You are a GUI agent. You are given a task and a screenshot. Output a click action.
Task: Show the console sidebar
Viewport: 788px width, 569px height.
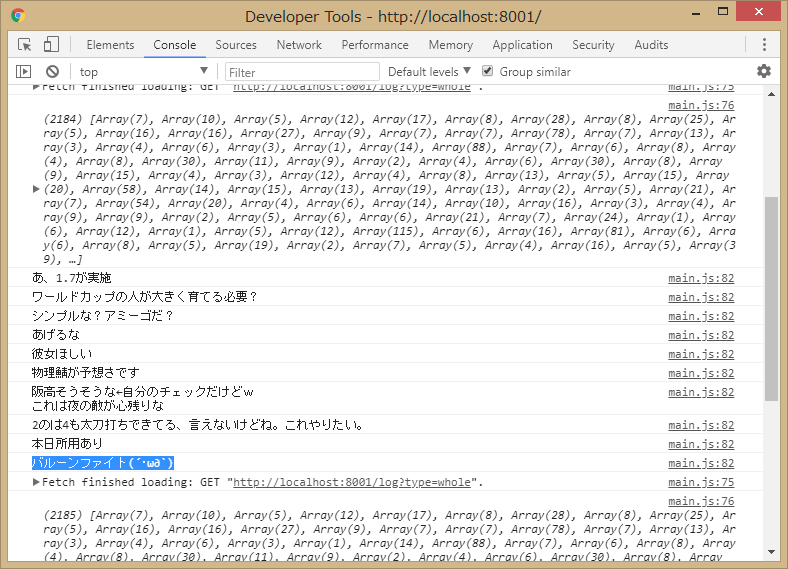24,72
